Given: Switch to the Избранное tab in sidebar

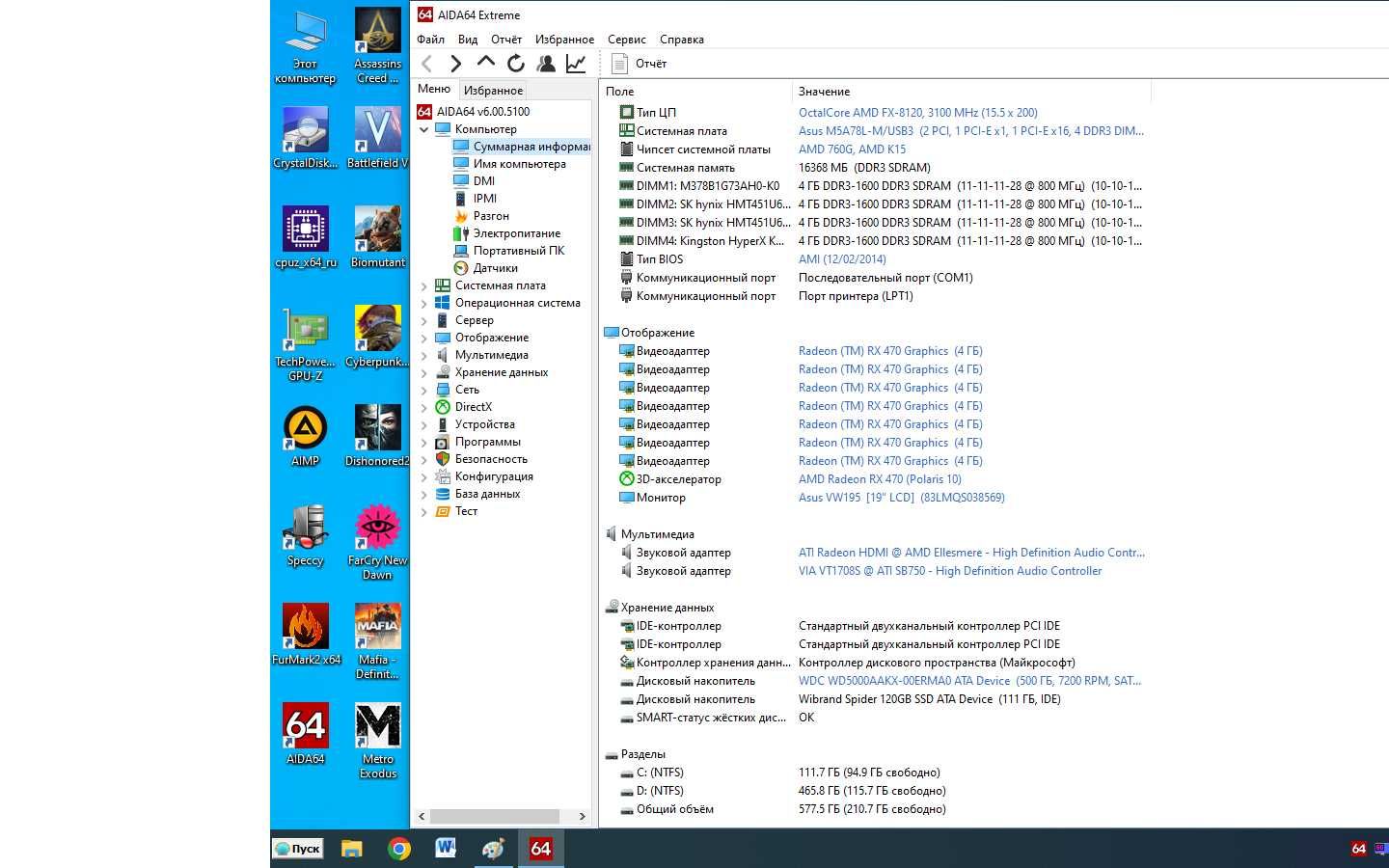Looking at the screenshot, I should pos(493,91).
